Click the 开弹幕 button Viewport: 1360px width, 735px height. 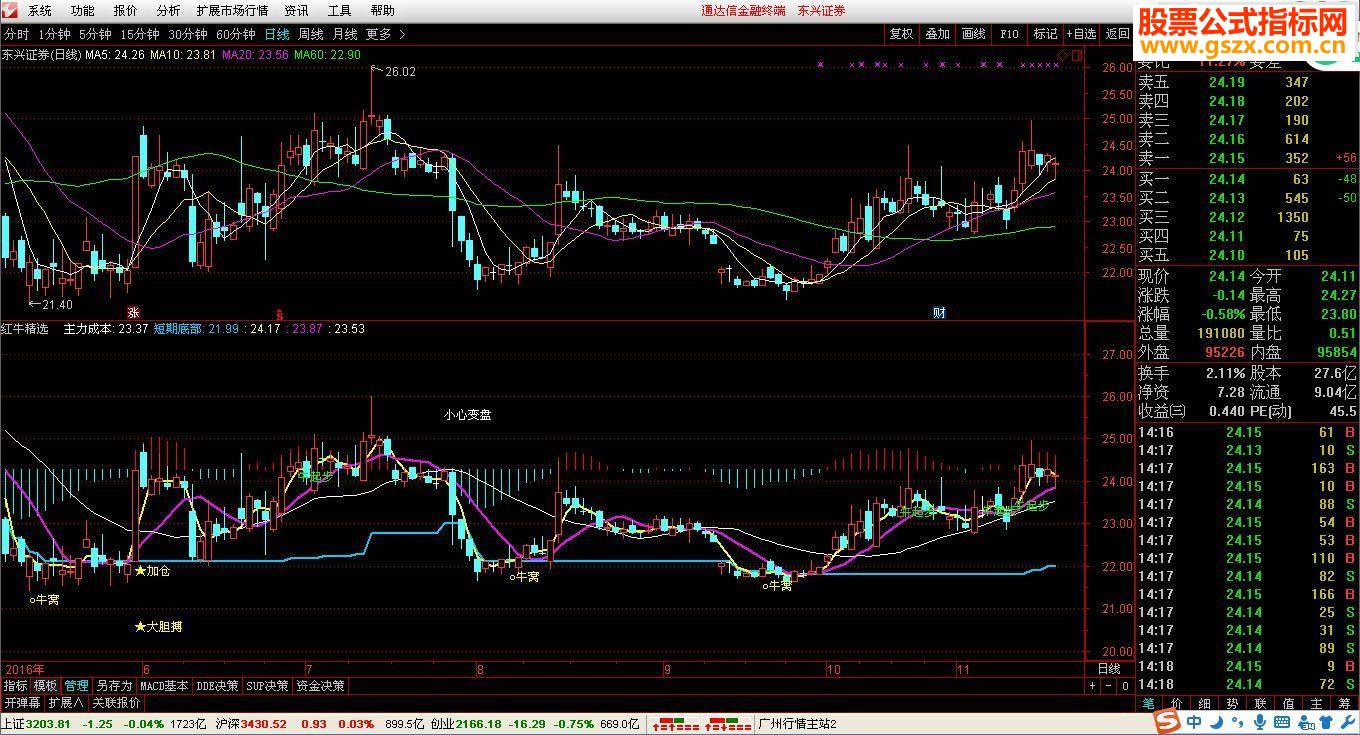(x=21, y=702)
